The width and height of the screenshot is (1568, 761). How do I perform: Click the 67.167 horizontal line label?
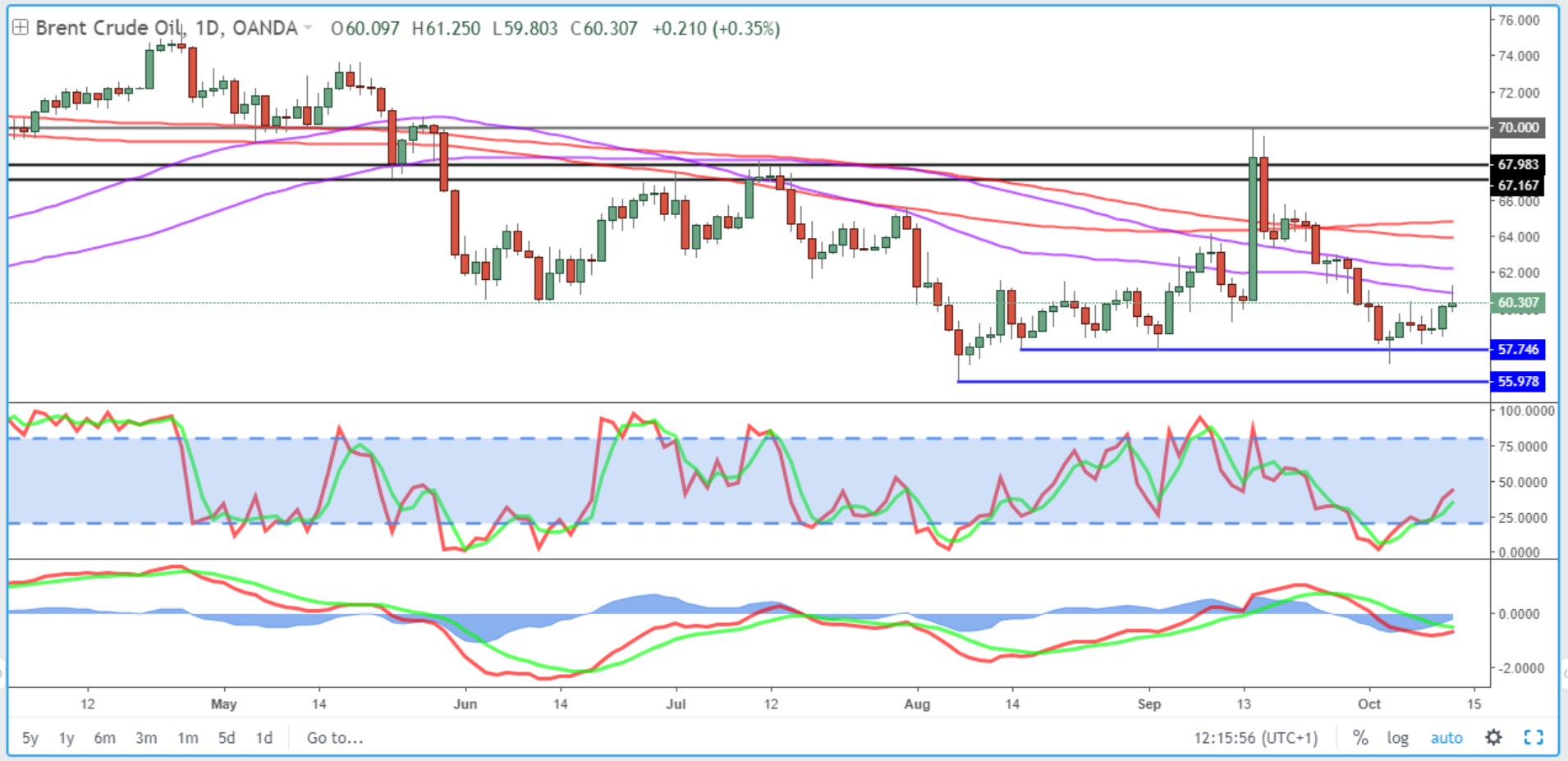(x=1517, y=186)
